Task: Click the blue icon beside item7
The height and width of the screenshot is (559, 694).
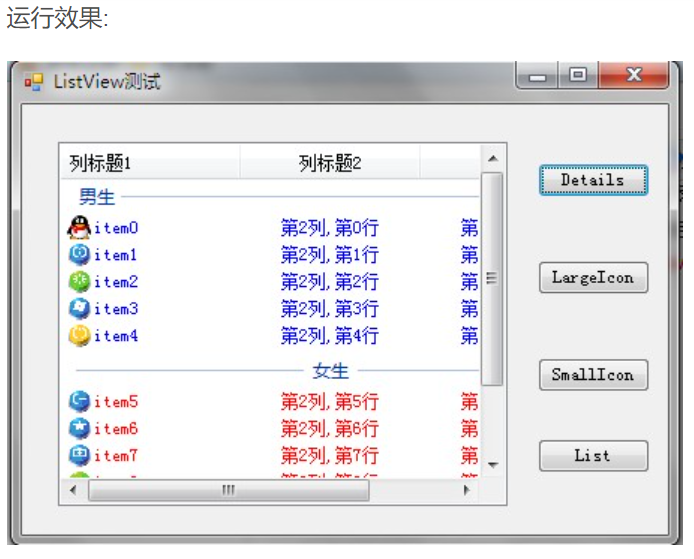Action: point(79,455)
